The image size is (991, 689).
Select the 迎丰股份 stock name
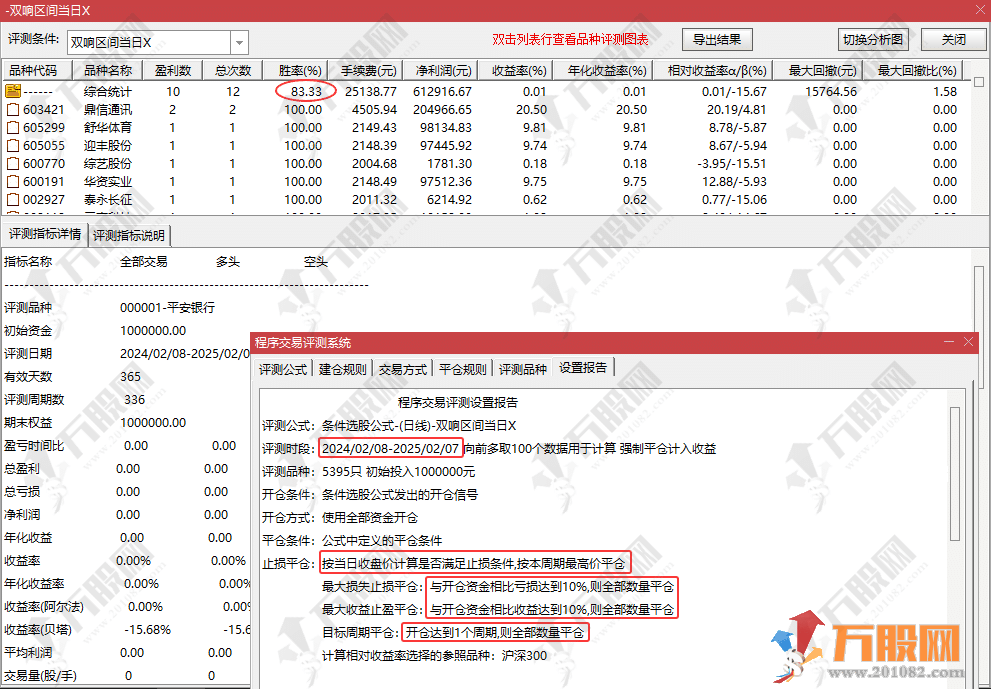point(107,145)
